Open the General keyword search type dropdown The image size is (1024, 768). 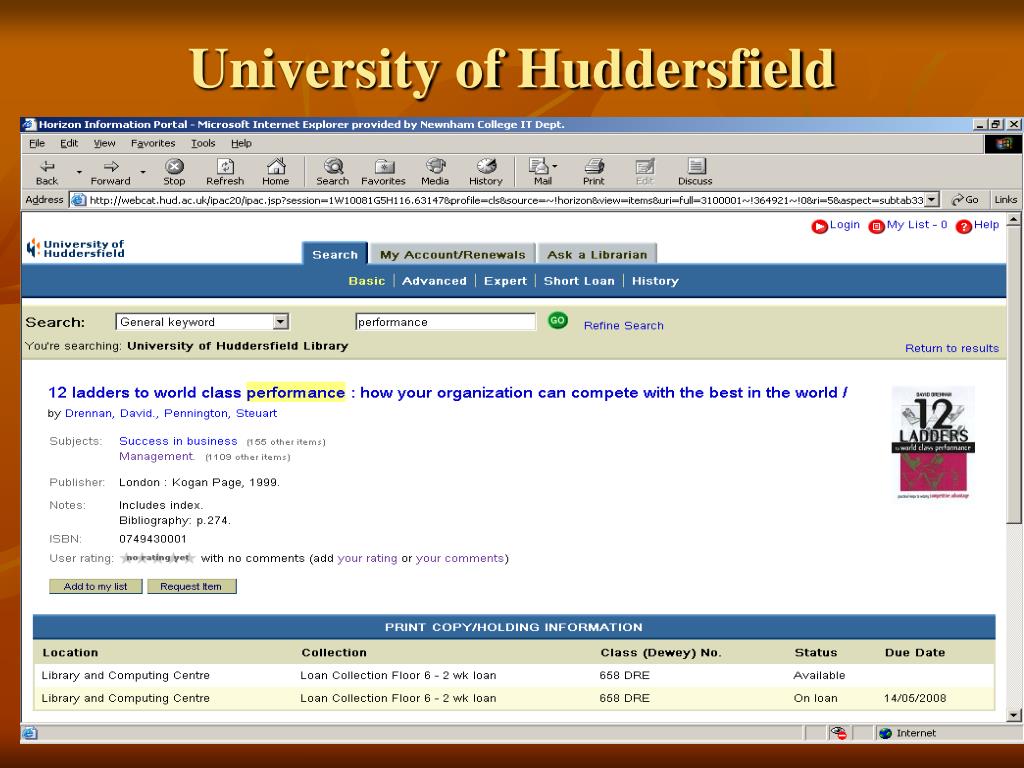tap(281, 321)
